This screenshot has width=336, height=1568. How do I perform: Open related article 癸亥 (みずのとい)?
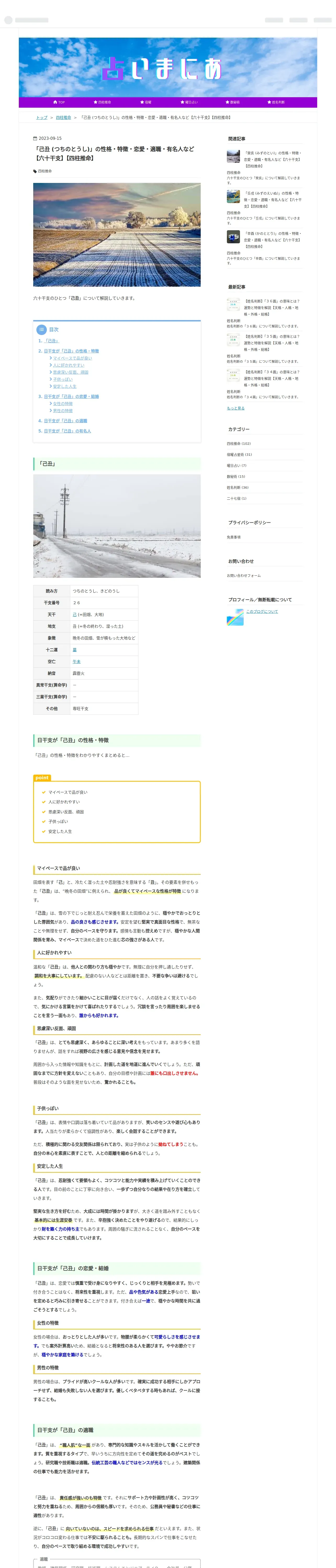click(273, 159)
